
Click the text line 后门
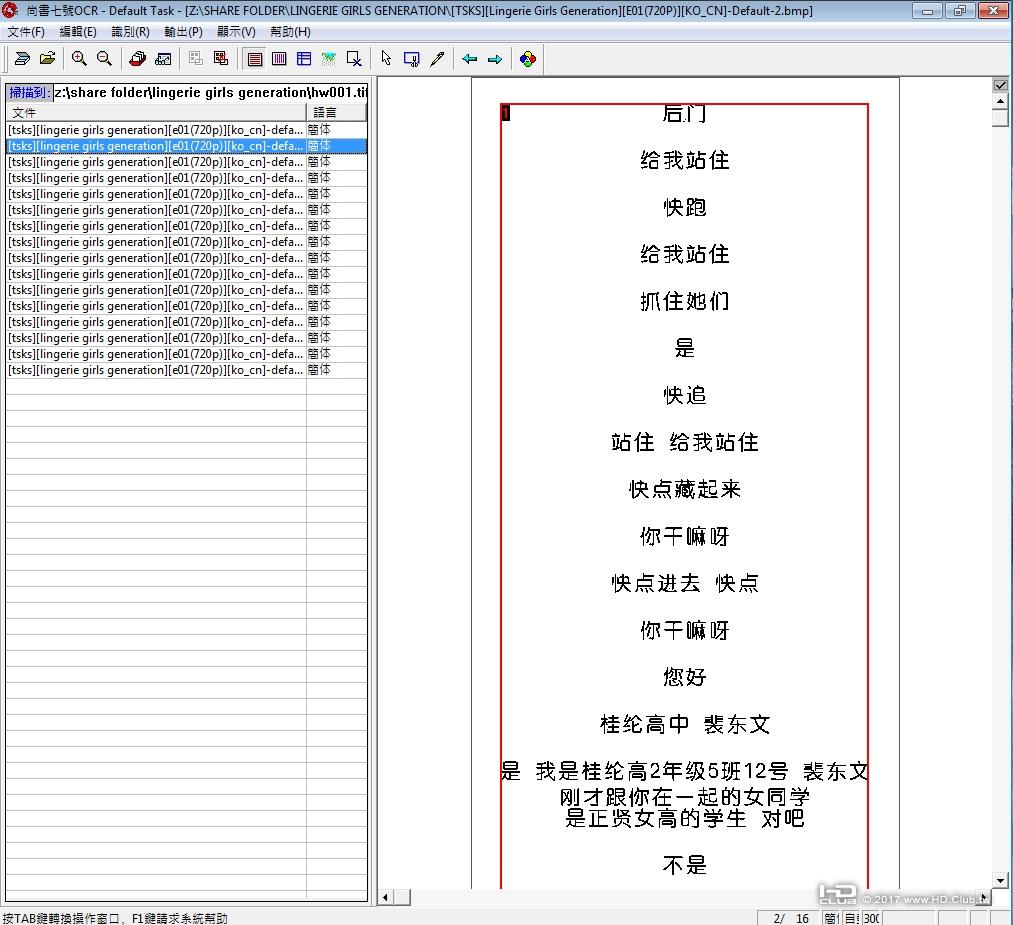684,114
